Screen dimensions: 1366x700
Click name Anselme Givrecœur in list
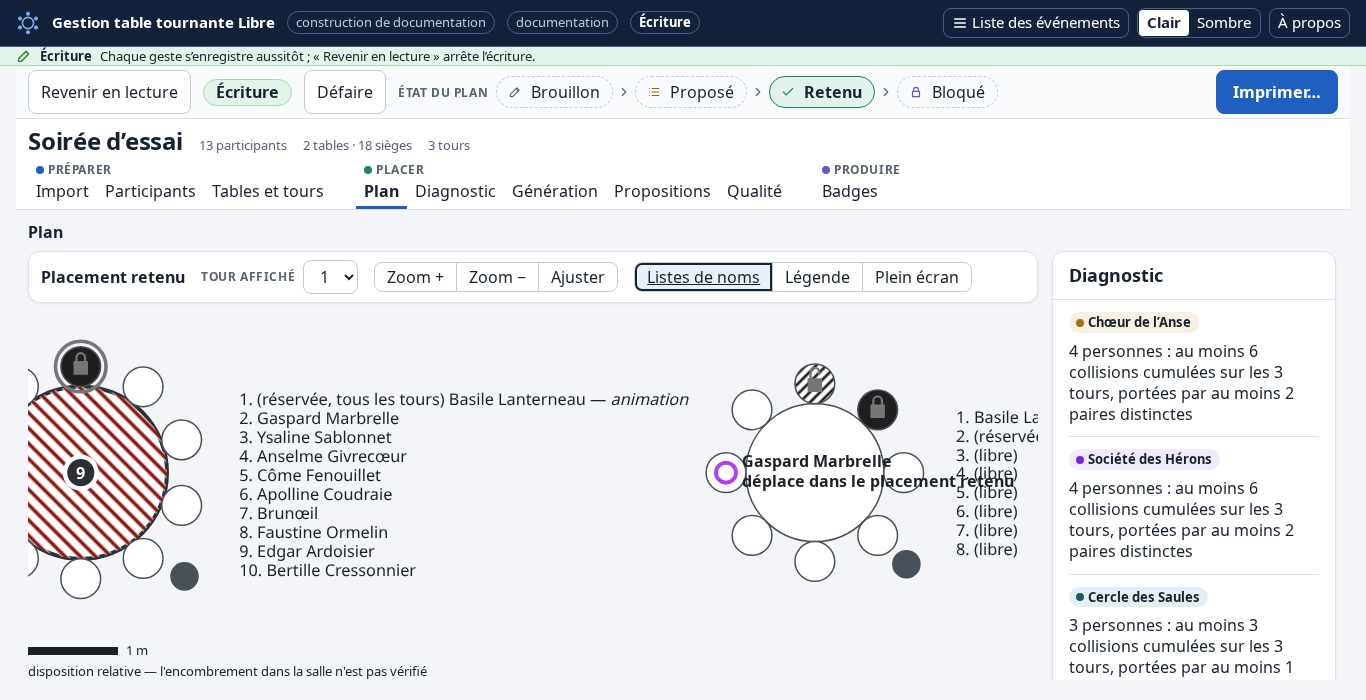pyautogui.click(x=332, y=456)
